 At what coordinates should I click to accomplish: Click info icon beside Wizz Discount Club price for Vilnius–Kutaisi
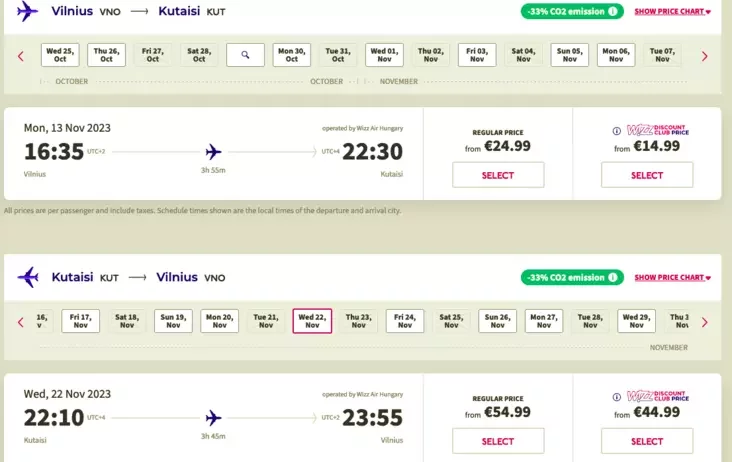point(615,130)
